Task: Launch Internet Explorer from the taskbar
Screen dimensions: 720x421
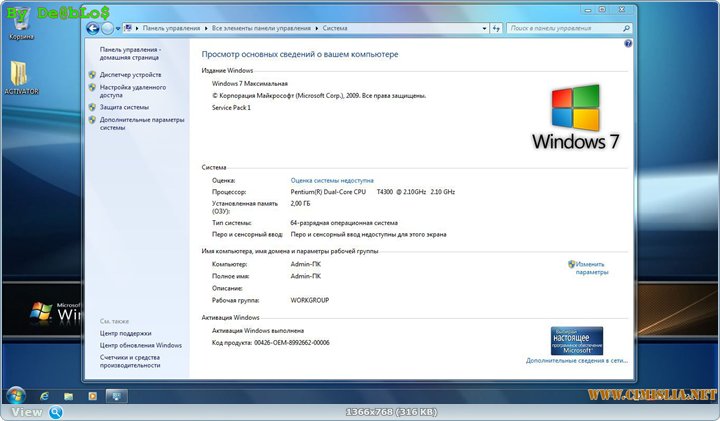Action: coord(44,395)
